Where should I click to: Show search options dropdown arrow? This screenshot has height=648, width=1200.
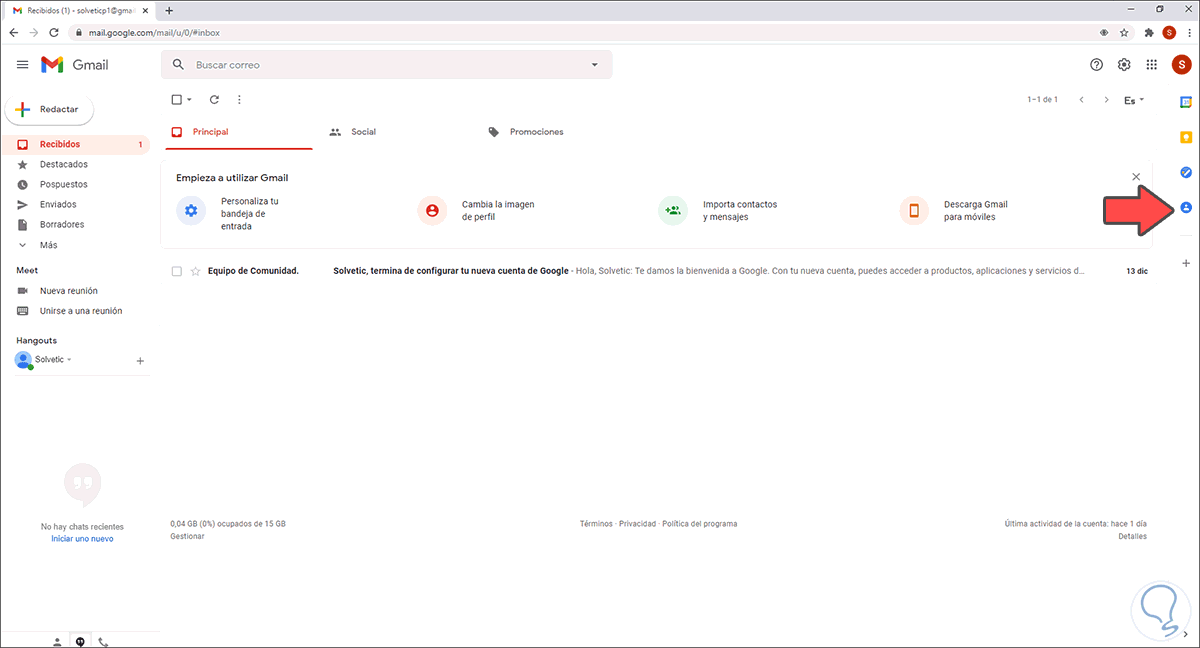point(594,65)
